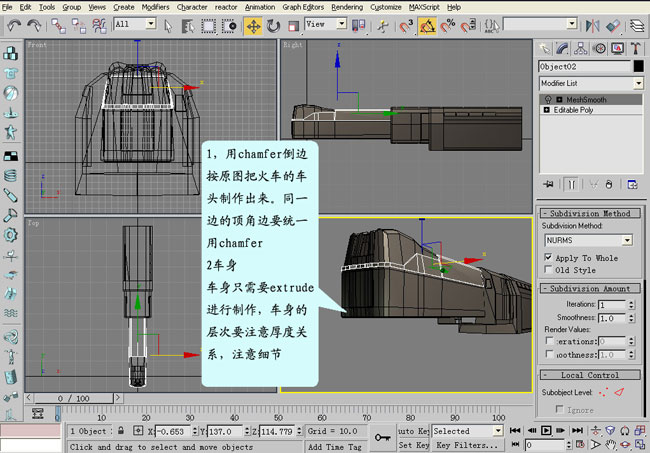The height and width of the screenshot is (453, 650).
Task: Toggle the MeshSmooth modifier lightbulb
Action: click(x=548, y=99)
